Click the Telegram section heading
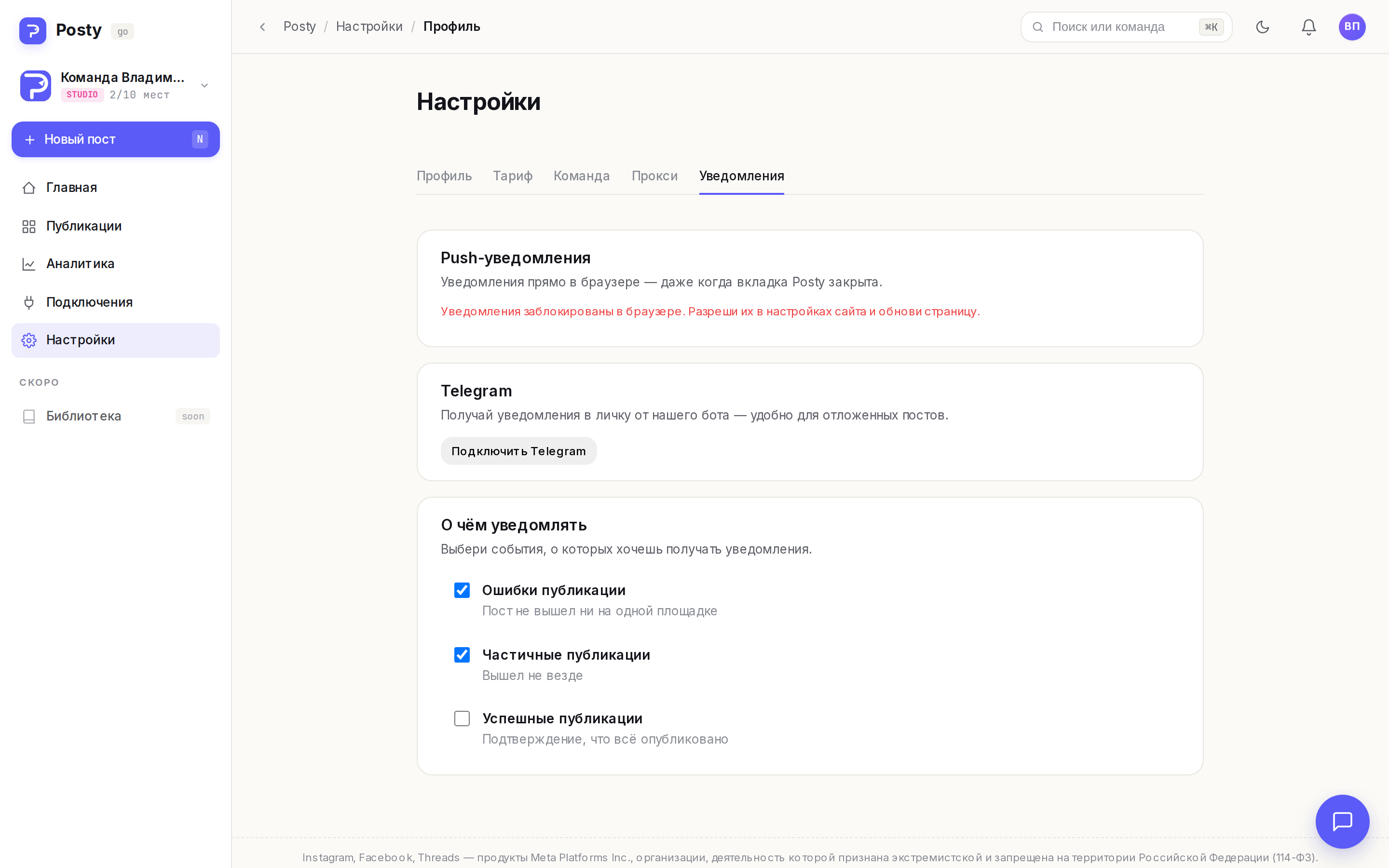Screen dimensions: 1389x868 (477, 391)
